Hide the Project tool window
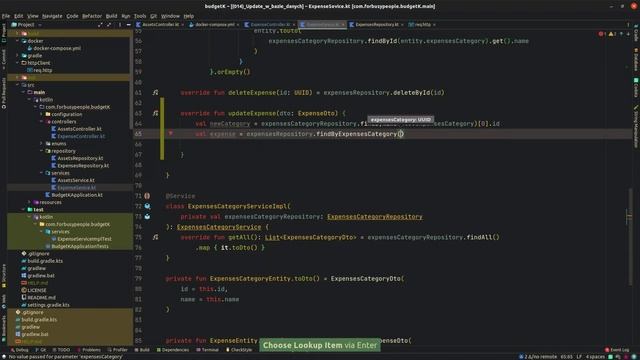 click(129, 25)
